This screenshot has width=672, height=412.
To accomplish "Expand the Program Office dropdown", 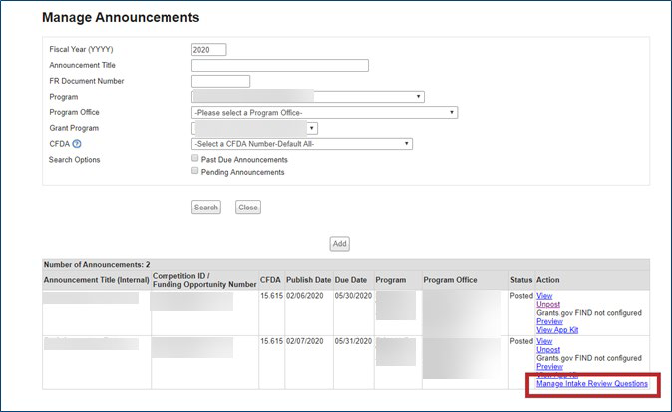I will [x=324, y=113].
